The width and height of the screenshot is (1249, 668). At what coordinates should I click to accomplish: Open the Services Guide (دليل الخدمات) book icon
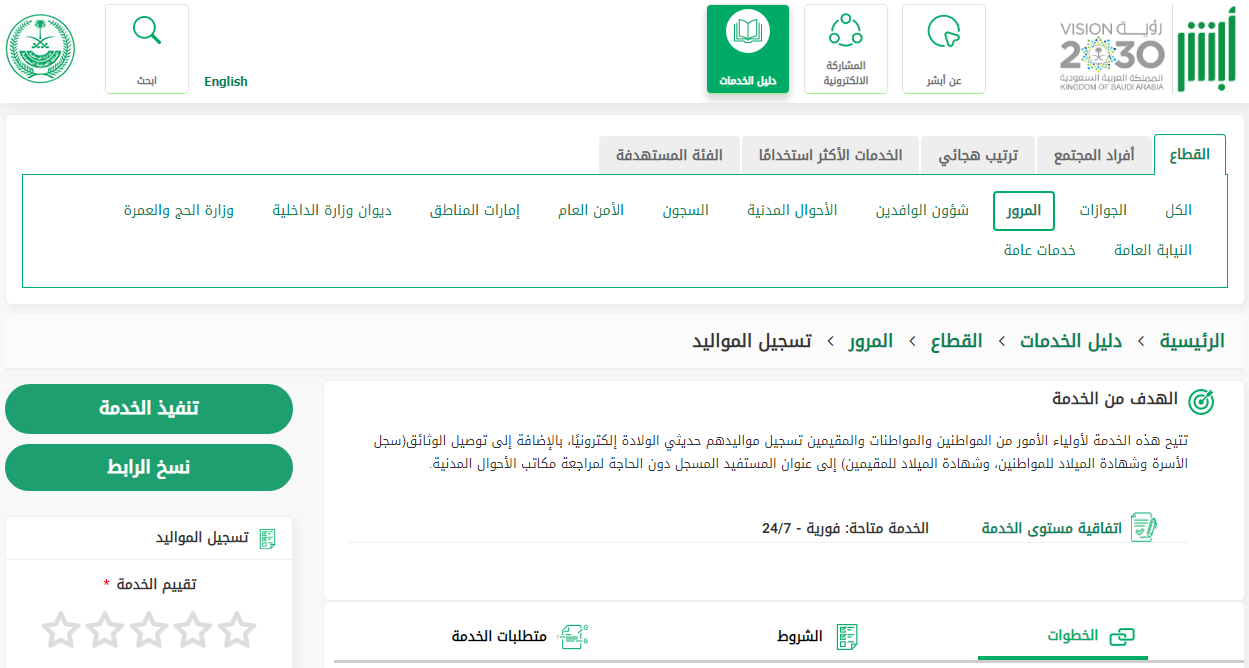[747, 33]
